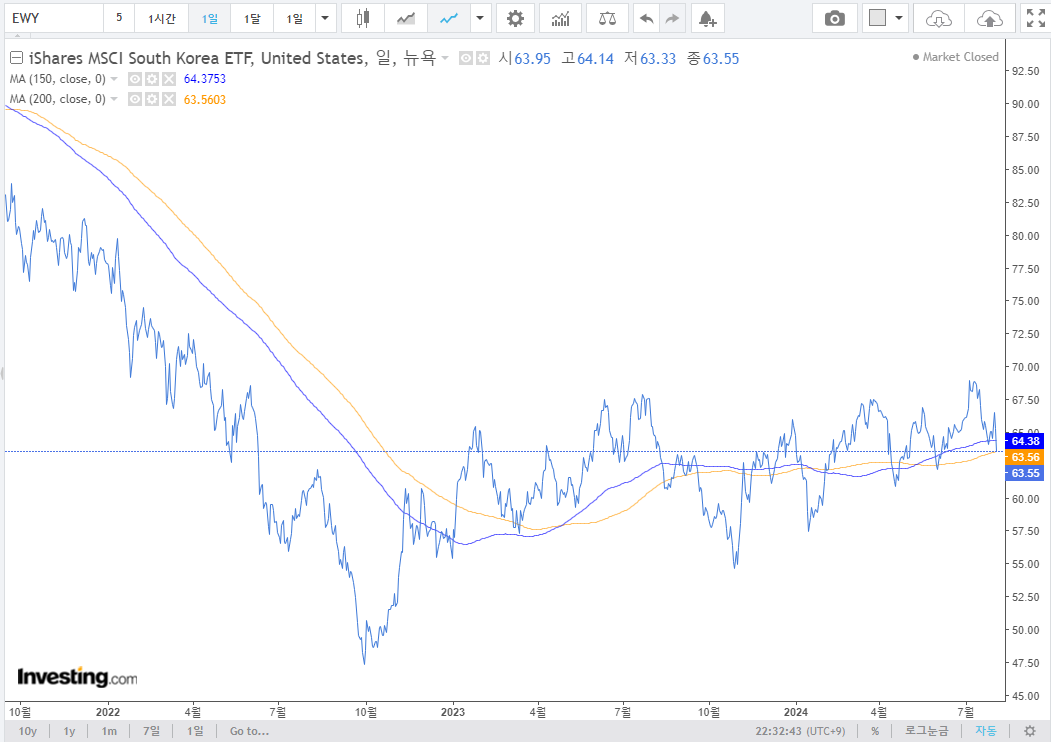The image size is (1051, 742).
Task: Select the 1시간 interval
Action: point(162,18)
